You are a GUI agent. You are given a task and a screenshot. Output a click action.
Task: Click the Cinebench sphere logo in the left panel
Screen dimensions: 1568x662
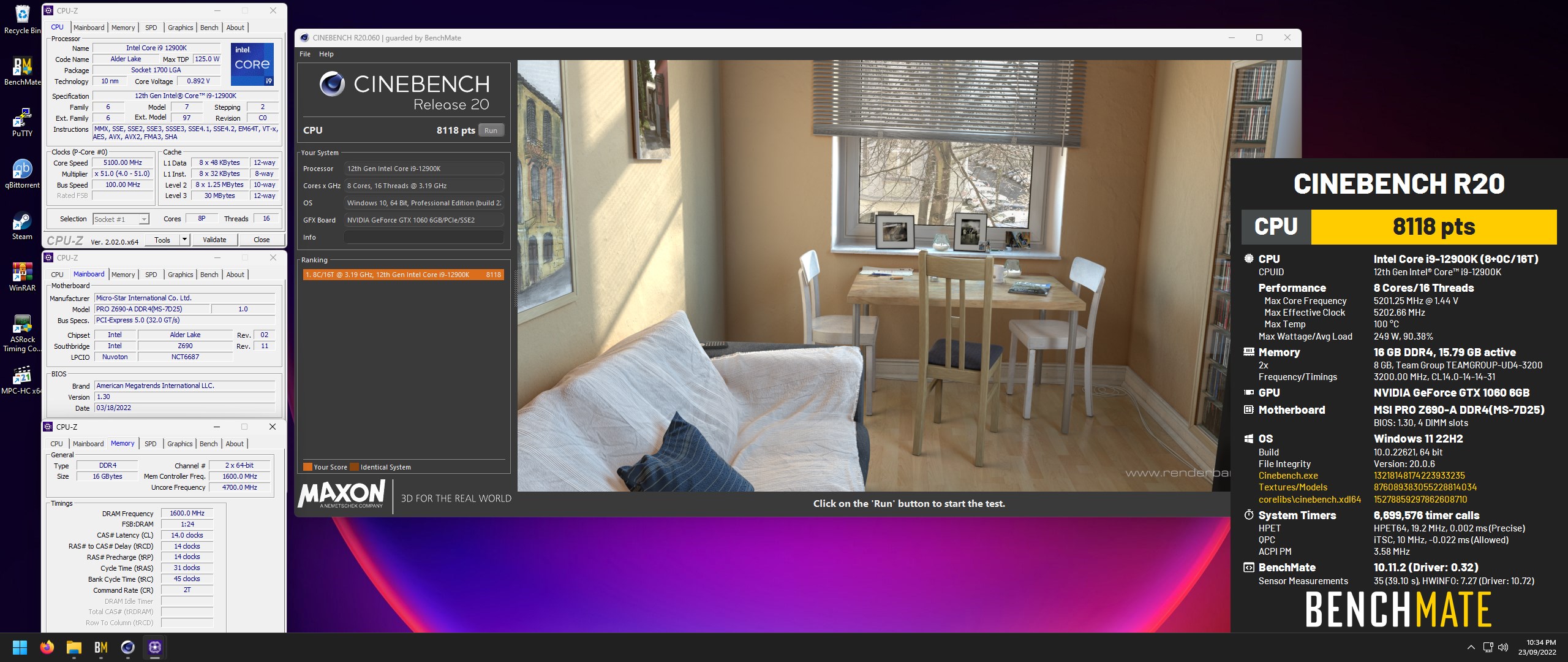[x=333, y=84]
